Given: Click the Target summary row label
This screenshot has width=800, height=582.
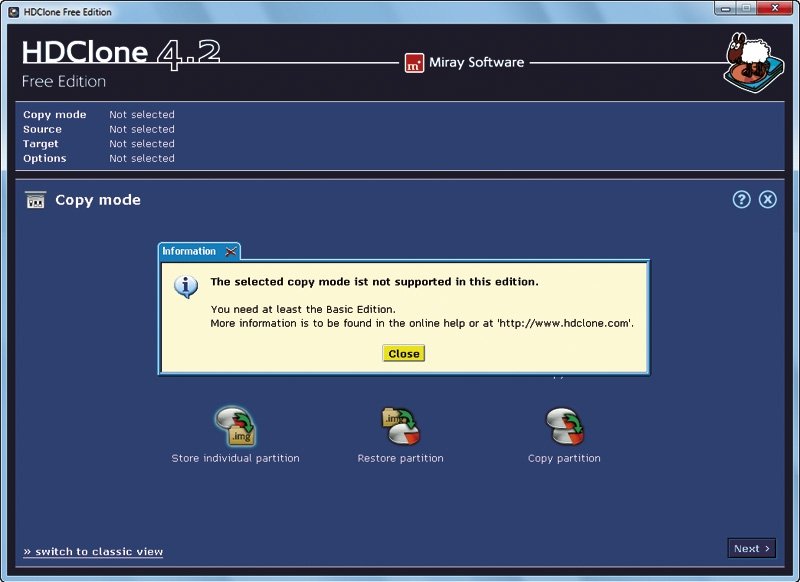Looking at the screenshot, I should 40,144.
